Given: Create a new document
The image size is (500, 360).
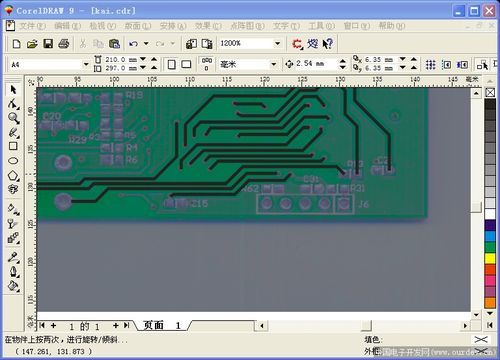Looking at the screenshot, I should (x=16, y=44).
